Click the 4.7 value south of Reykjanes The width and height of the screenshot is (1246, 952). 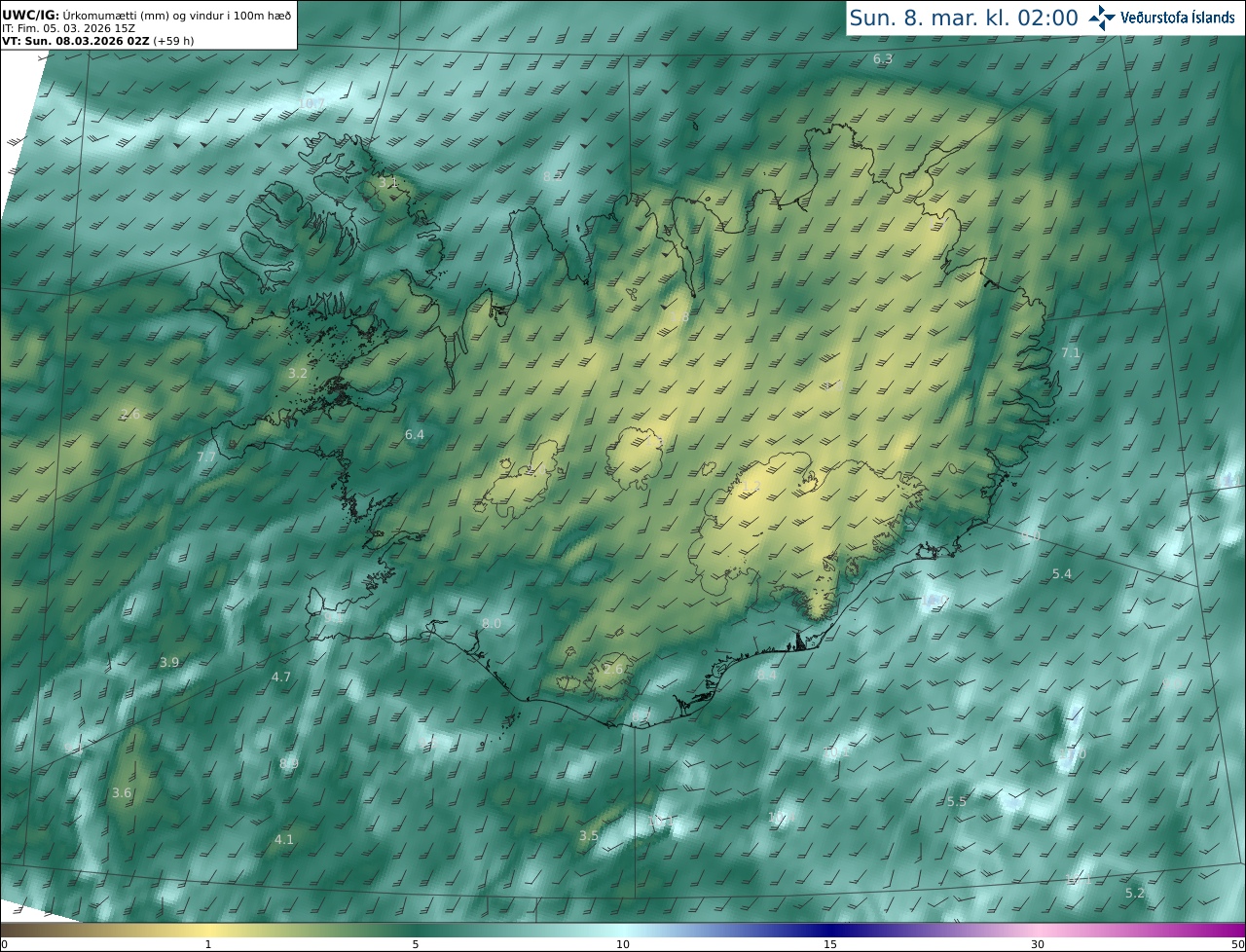(x=281, y=677)
